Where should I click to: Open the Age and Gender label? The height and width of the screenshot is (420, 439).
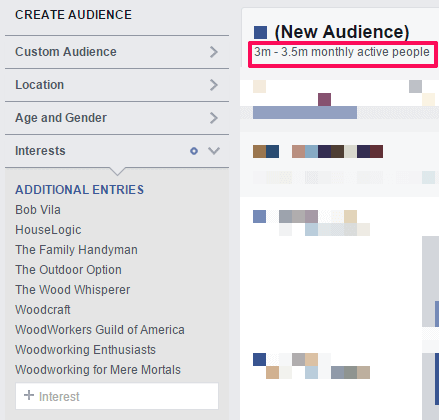[x=61, y=118]
